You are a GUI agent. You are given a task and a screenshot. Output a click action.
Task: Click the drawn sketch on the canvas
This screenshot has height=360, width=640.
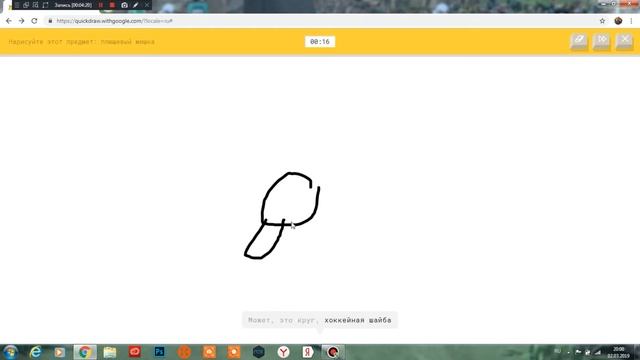click(x=282, y=216)
